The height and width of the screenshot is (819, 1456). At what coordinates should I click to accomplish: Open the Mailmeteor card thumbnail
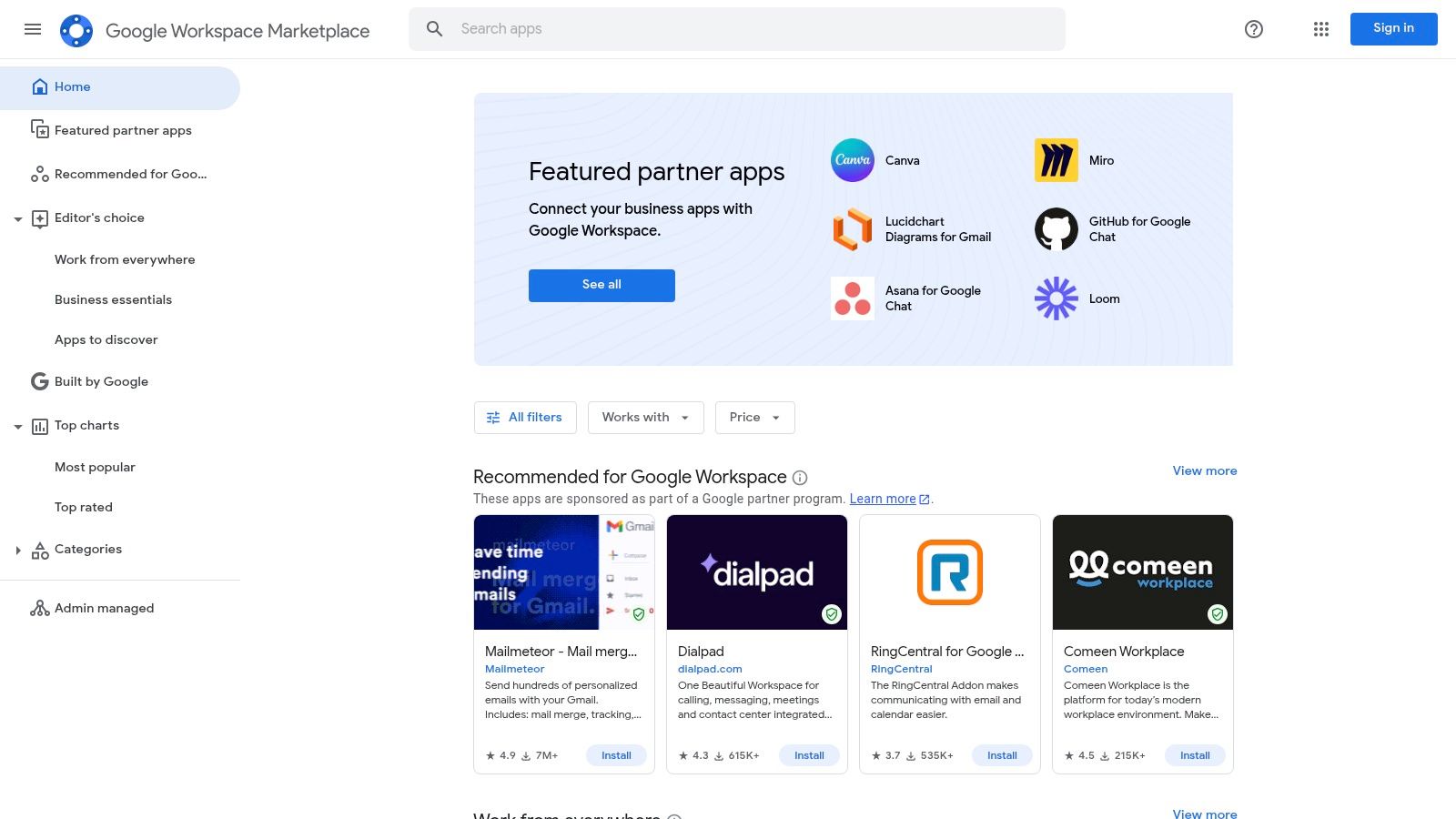pyautogui.click(x=564, y=572)
